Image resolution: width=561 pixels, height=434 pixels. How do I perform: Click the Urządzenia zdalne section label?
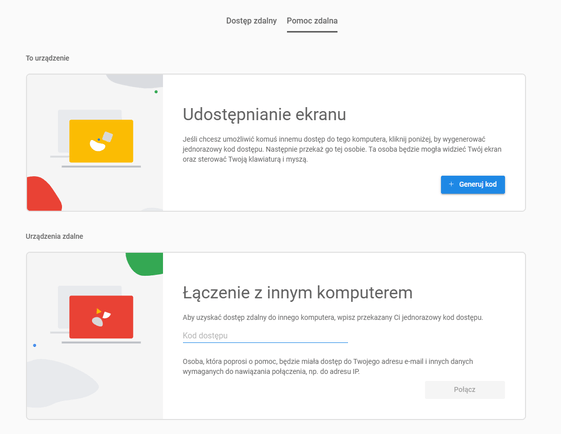point(54,236)
